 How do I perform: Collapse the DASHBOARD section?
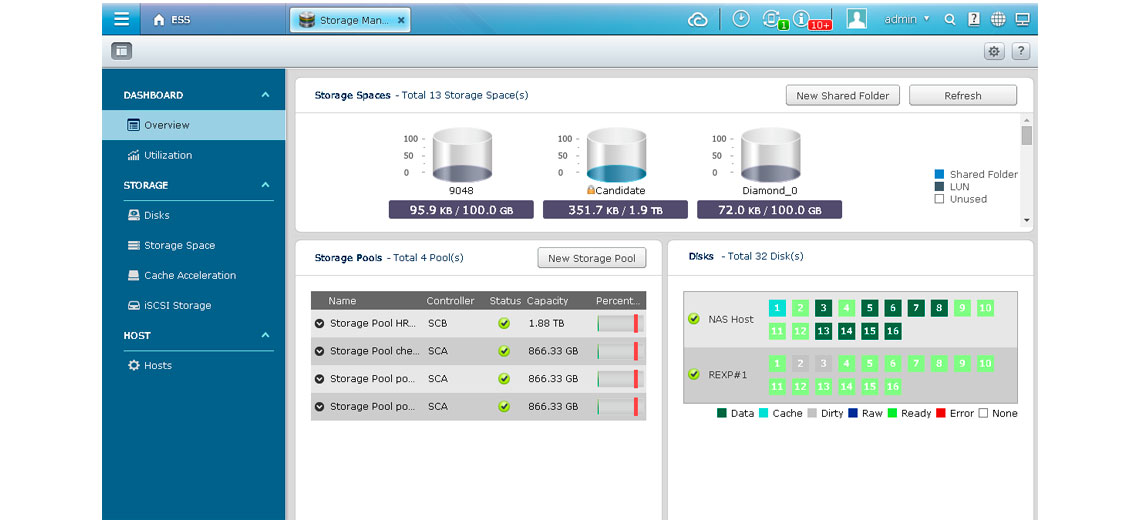pyautogui.click(x=265, y=95)
